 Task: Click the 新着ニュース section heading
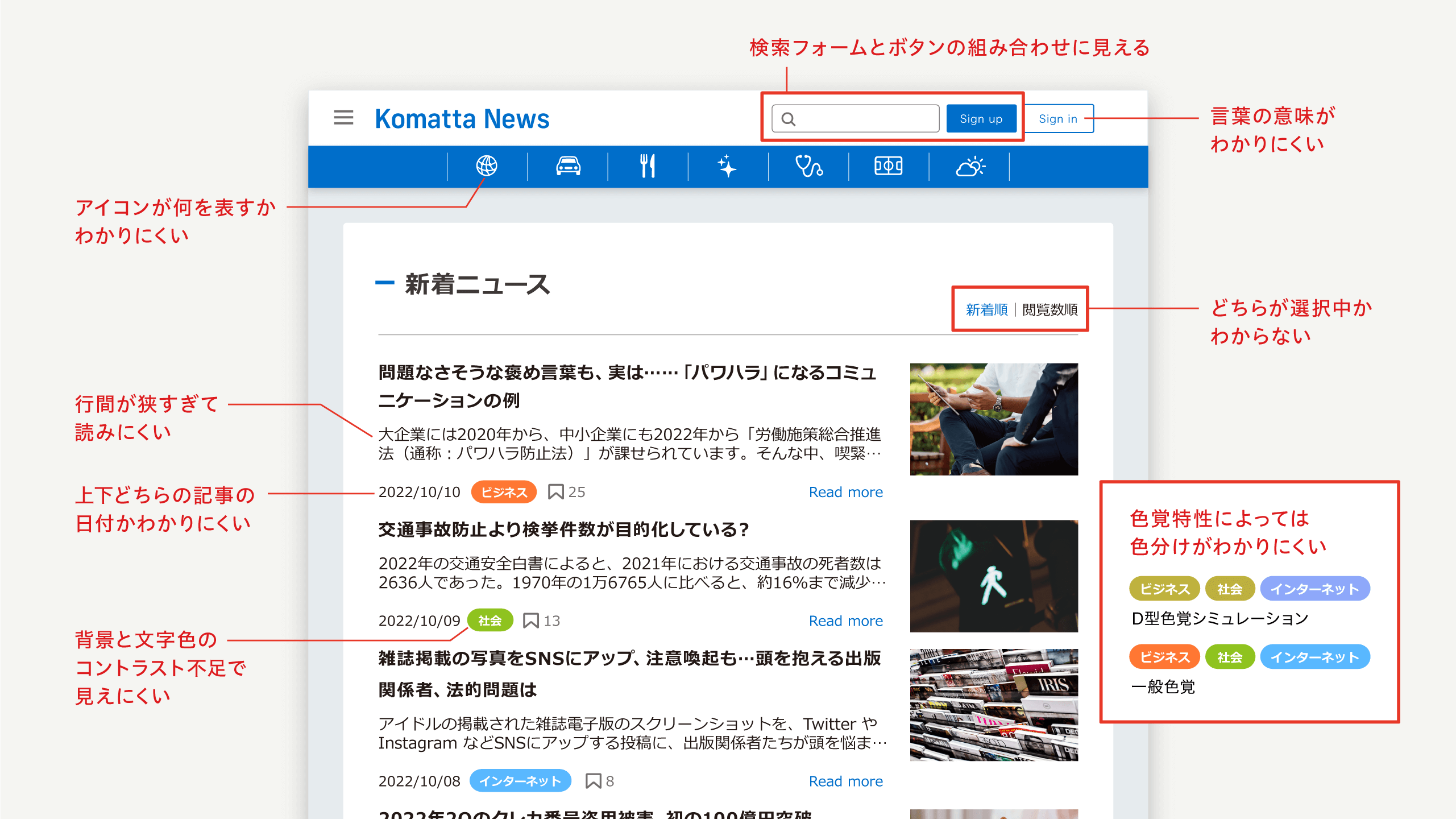[x=477, y=284]
